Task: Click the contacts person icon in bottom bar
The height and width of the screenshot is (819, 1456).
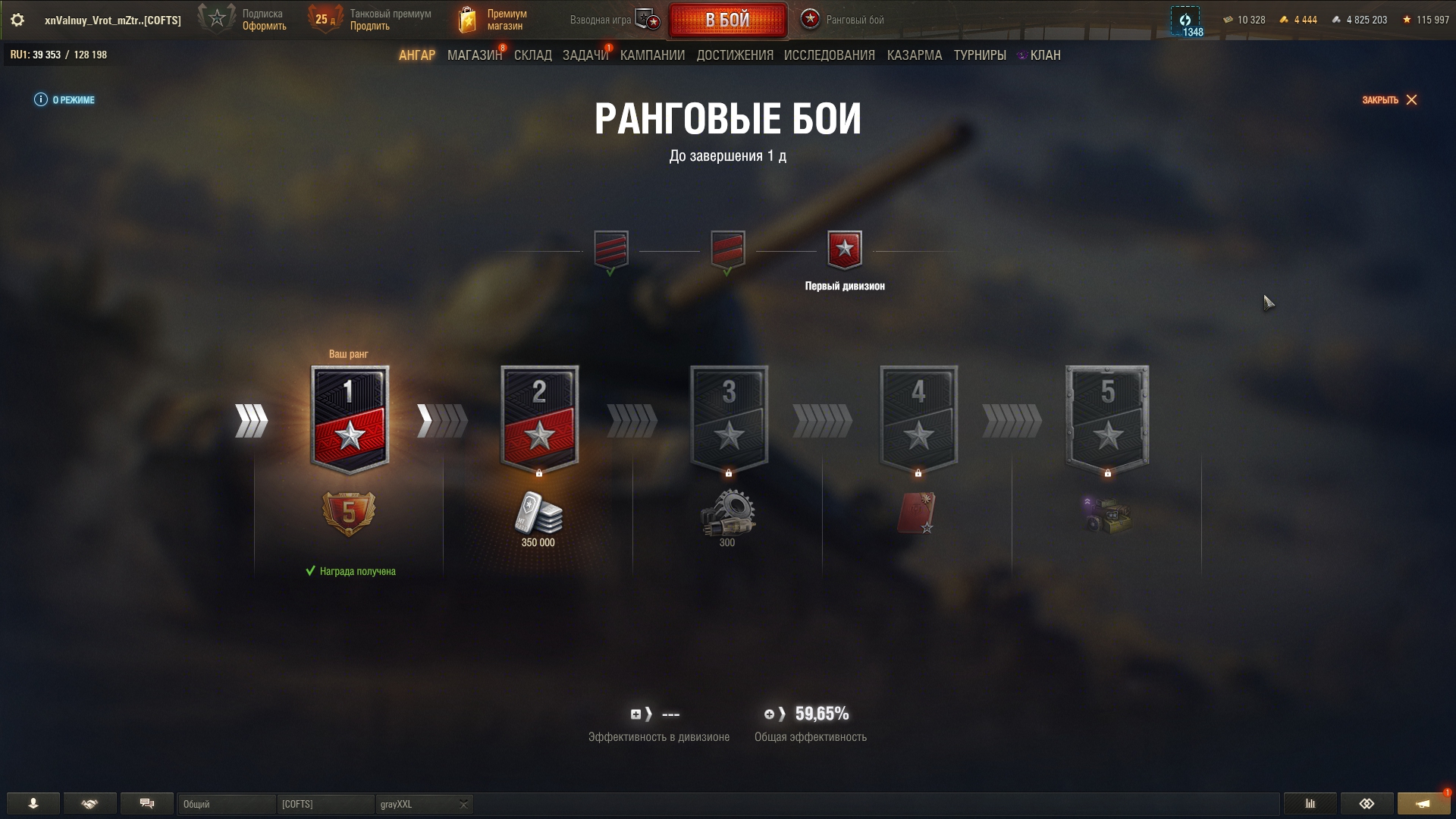Action: (33, 804)
